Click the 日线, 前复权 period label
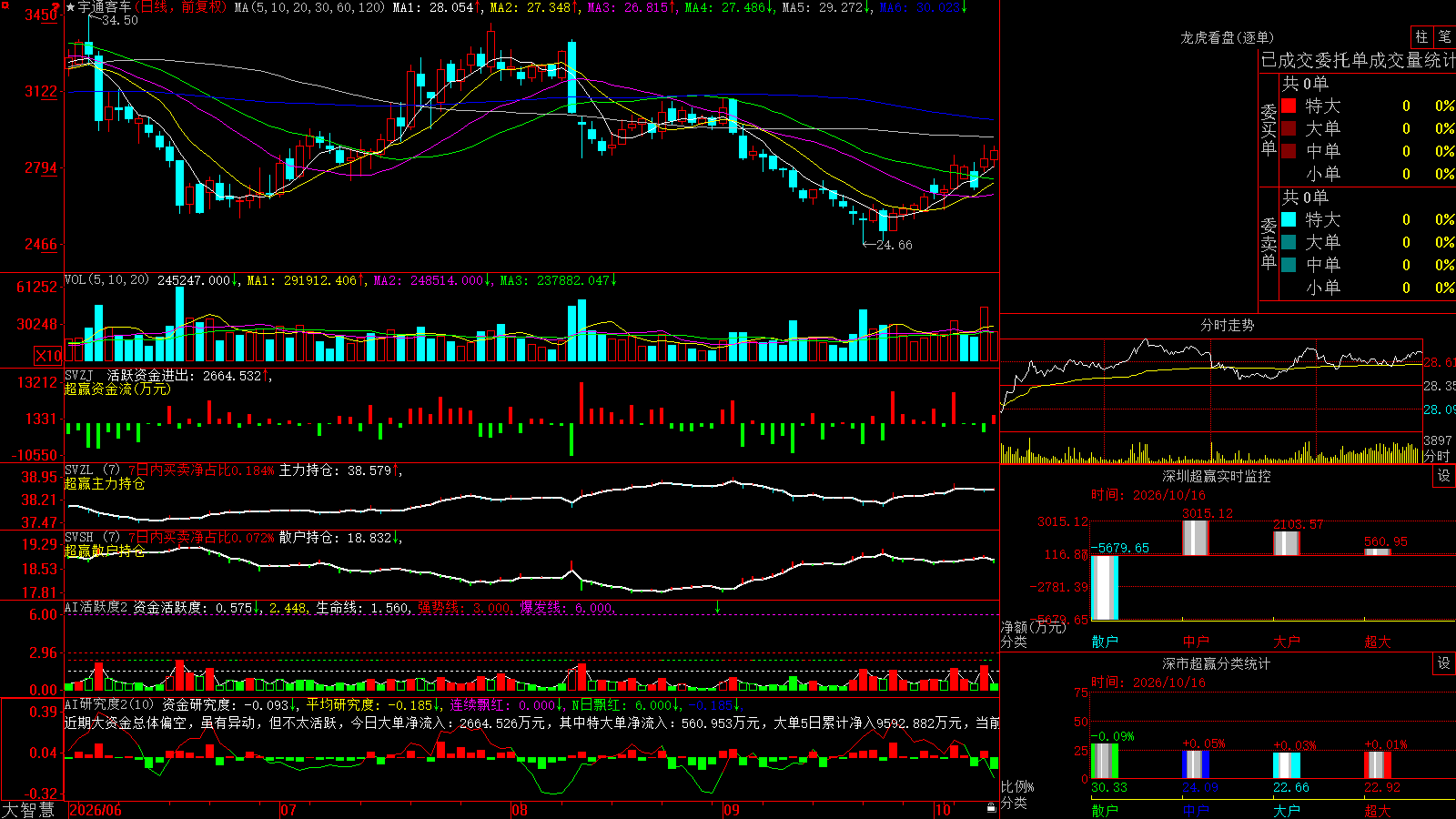 pos(181,7)
